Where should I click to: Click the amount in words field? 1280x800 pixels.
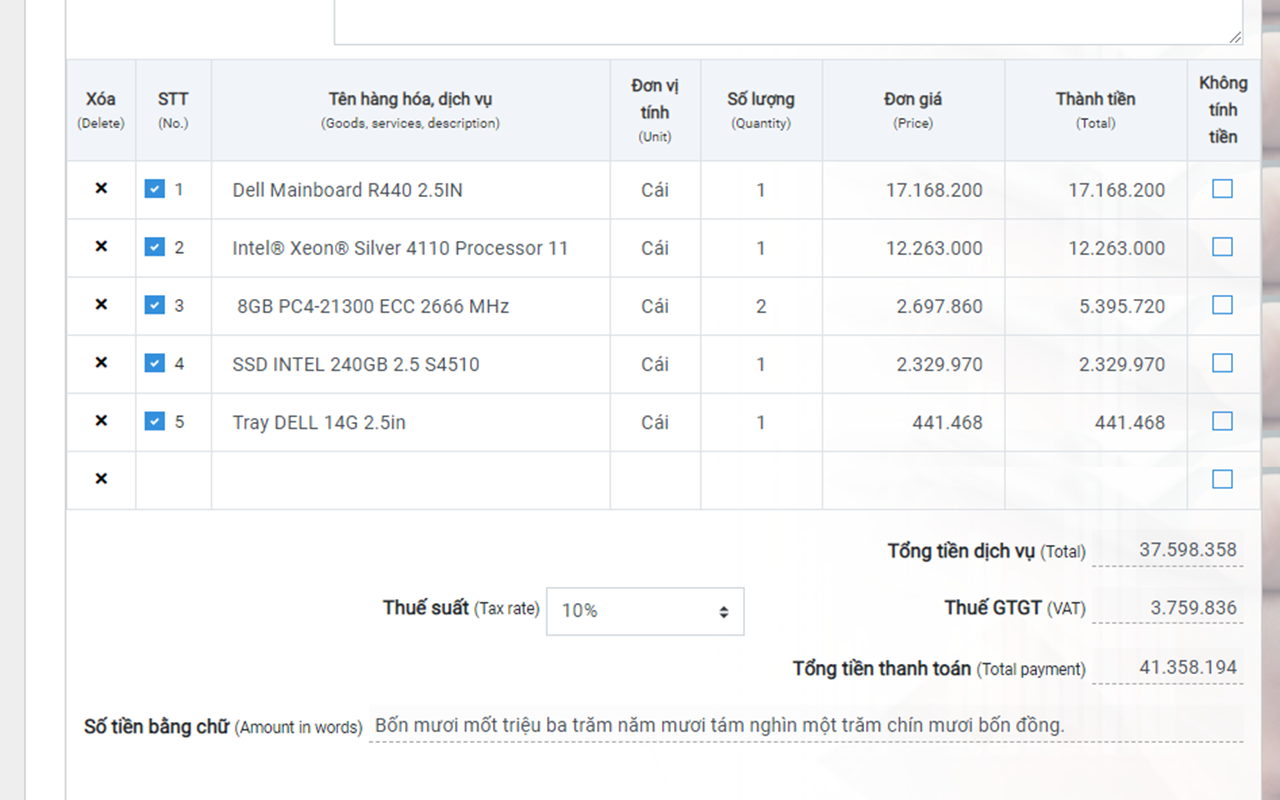(805, 726)
